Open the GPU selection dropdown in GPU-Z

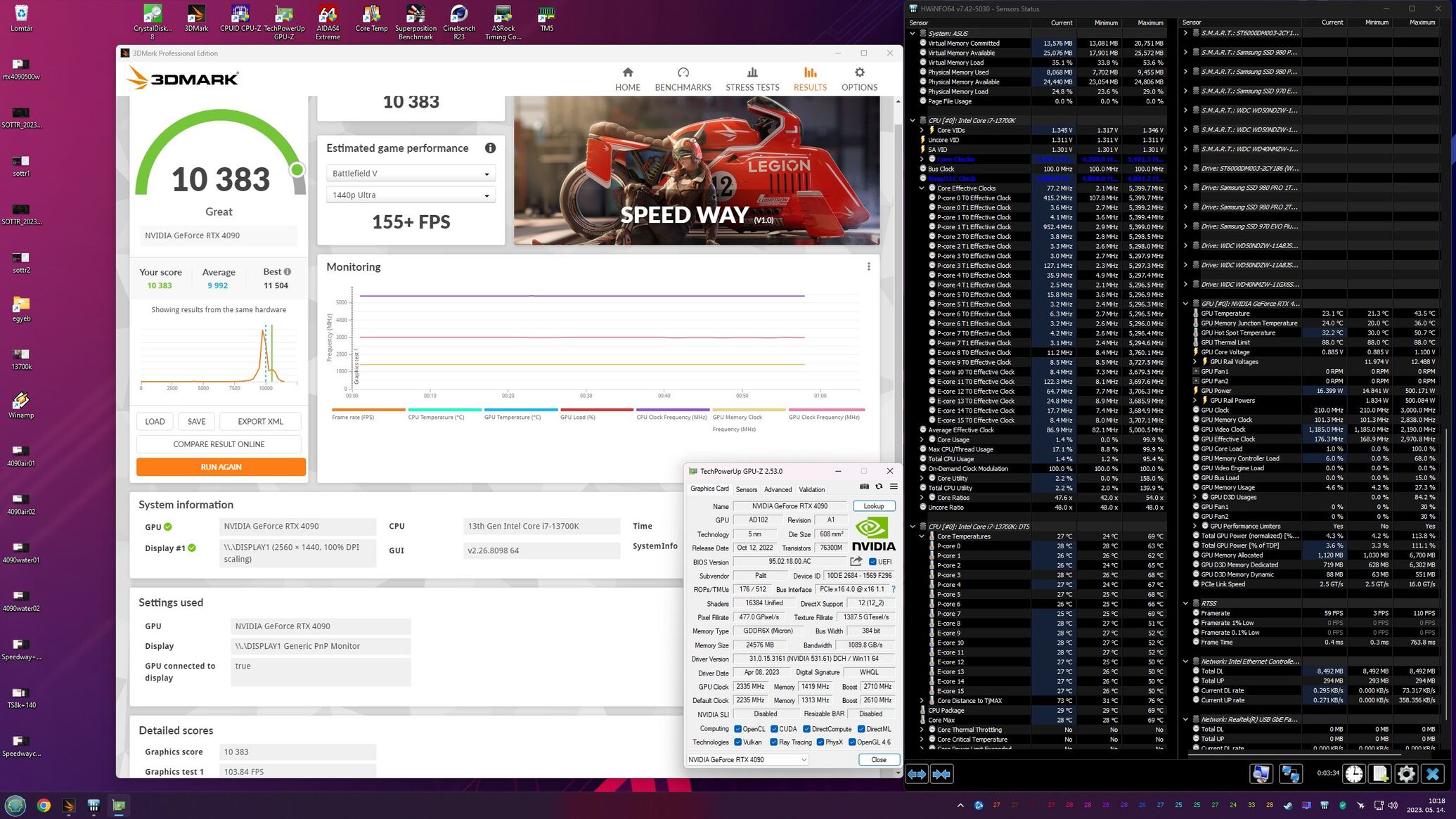pyautogui.click(x=747, y=759)
